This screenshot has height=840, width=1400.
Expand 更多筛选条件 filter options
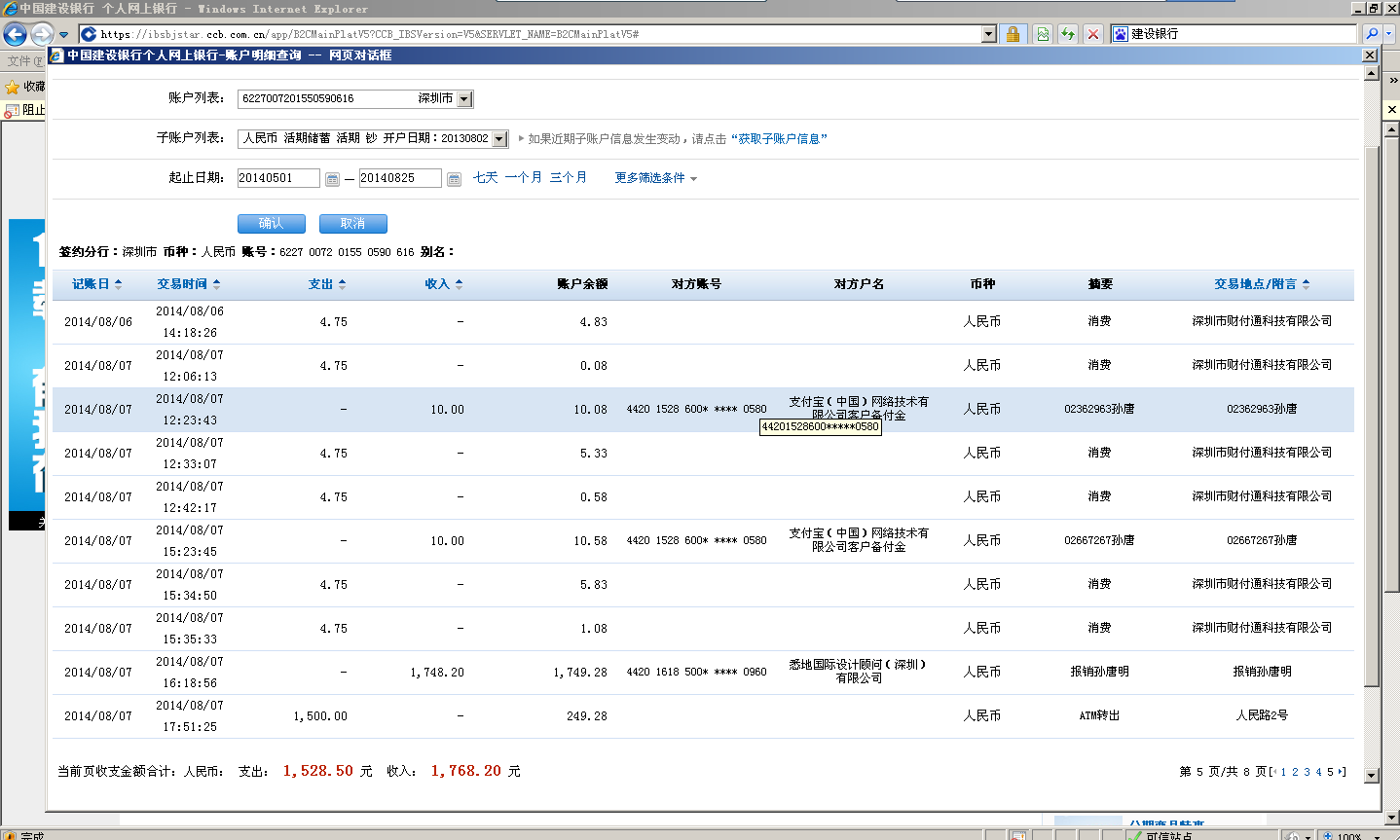[x=655, y=178]
